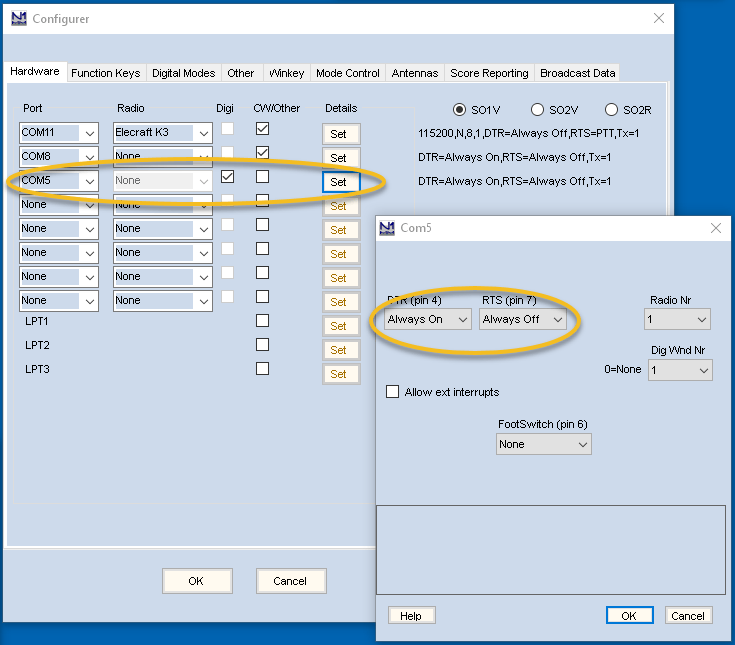Click the 0=None label
Image resolution: width=735 pixels, height=645 pixels.
click(622, 369)
